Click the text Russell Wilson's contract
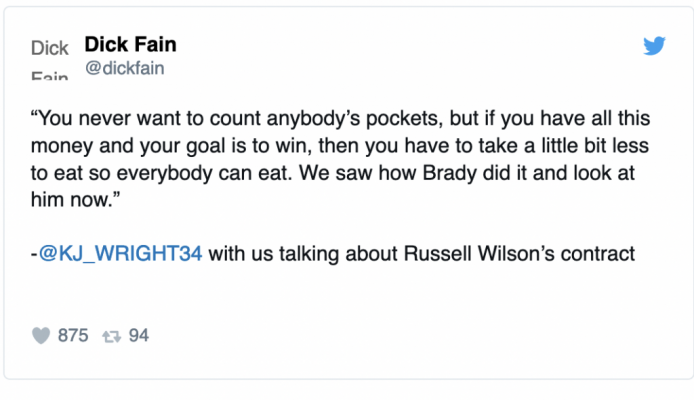Screen dimensions: 694x400 pos(520,254)
